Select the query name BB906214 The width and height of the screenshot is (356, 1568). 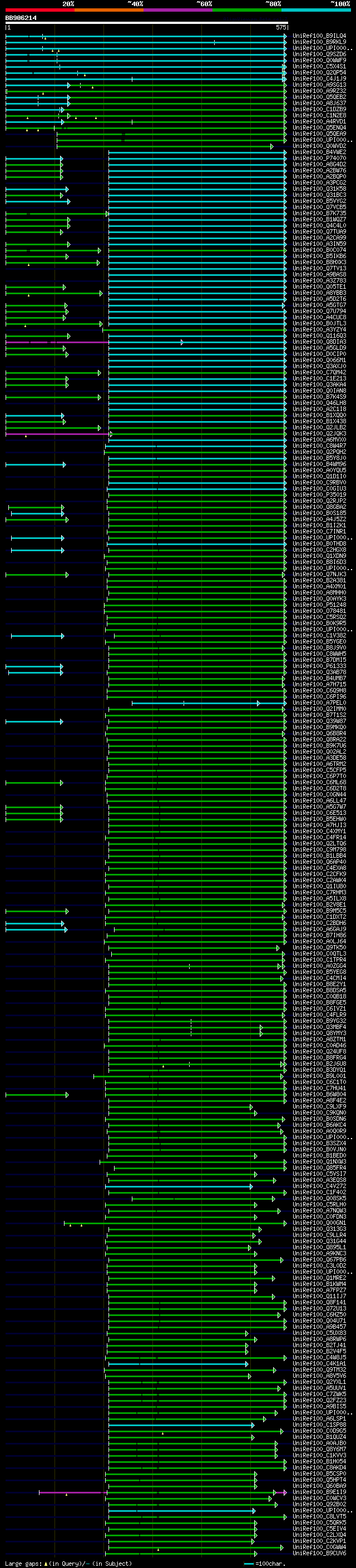(21, 18)
